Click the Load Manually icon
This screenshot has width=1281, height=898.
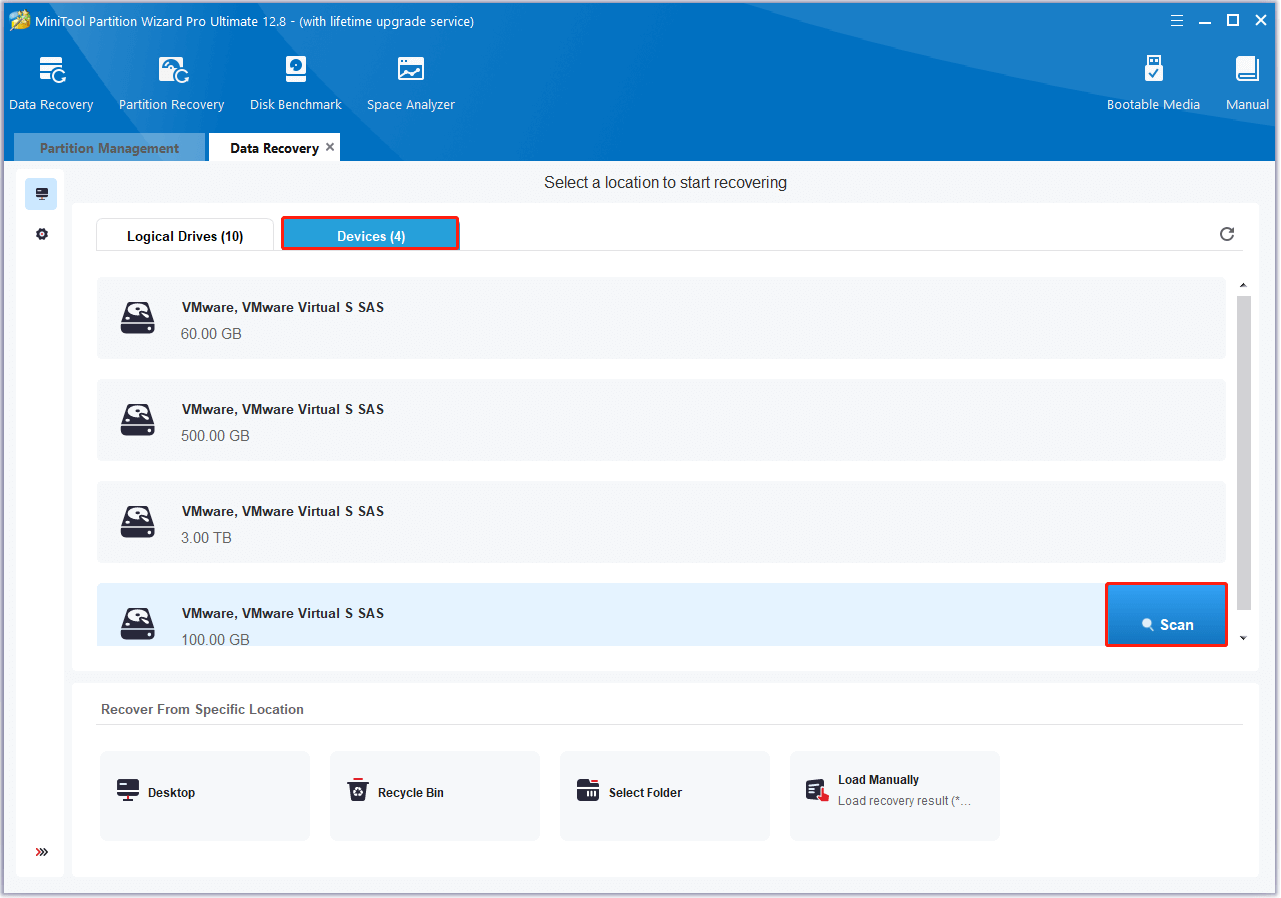(818, 791)
